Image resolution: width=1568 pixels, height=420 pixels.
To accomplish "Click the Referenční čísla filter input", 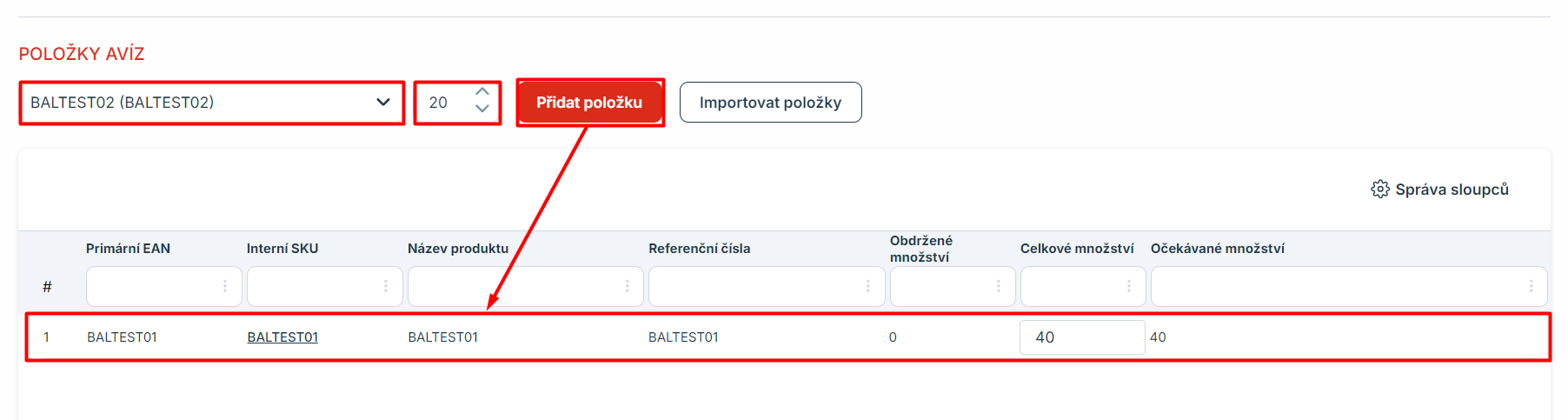I will pos(754,286).
